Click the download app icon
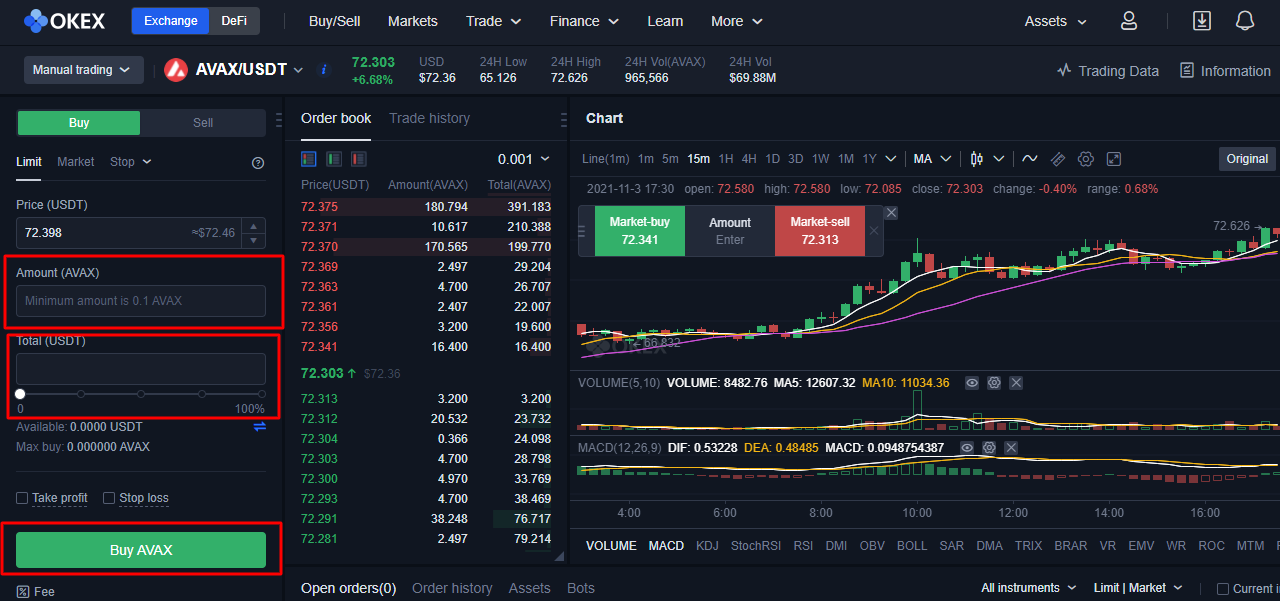 [1202, 21]
